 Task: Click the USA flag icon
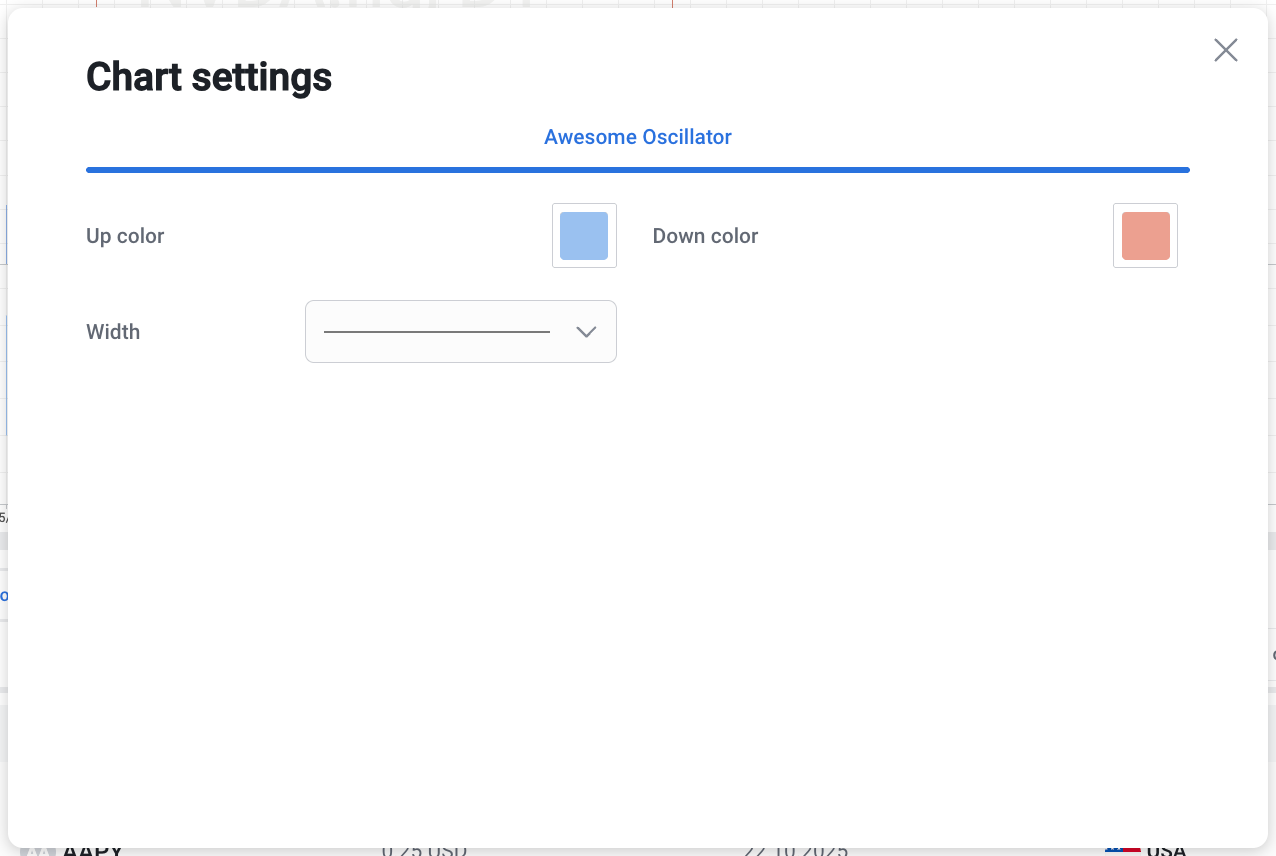click(x=1122, y=851)
